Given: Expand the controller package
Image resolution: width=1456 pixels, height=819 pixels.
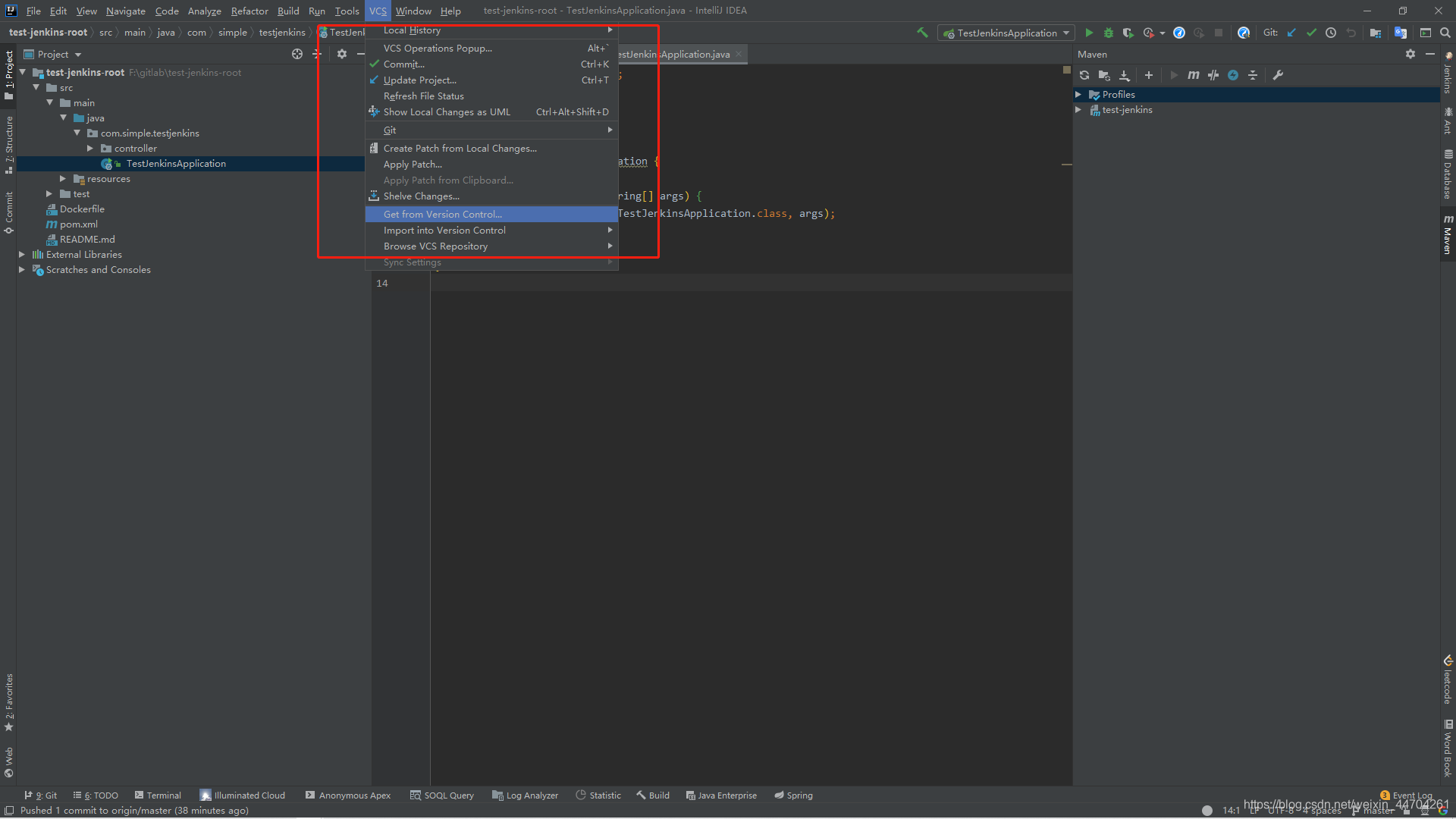Looking at the screenshot, I should (90, 148).
